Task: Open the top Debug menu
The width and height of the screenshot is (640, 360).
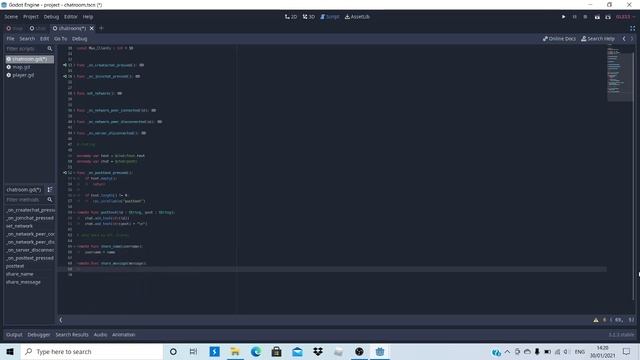Action: coord(51,17)
